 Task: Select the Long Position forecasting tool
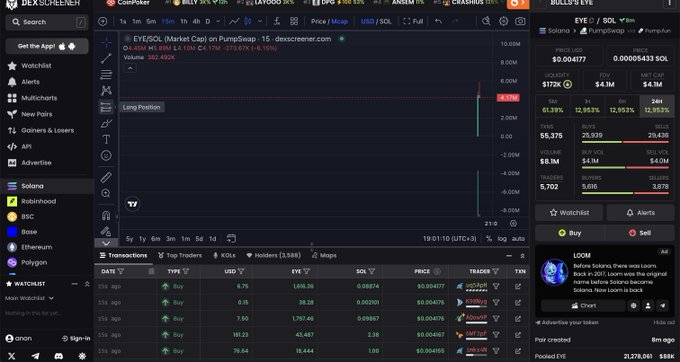tap(106, 107)
